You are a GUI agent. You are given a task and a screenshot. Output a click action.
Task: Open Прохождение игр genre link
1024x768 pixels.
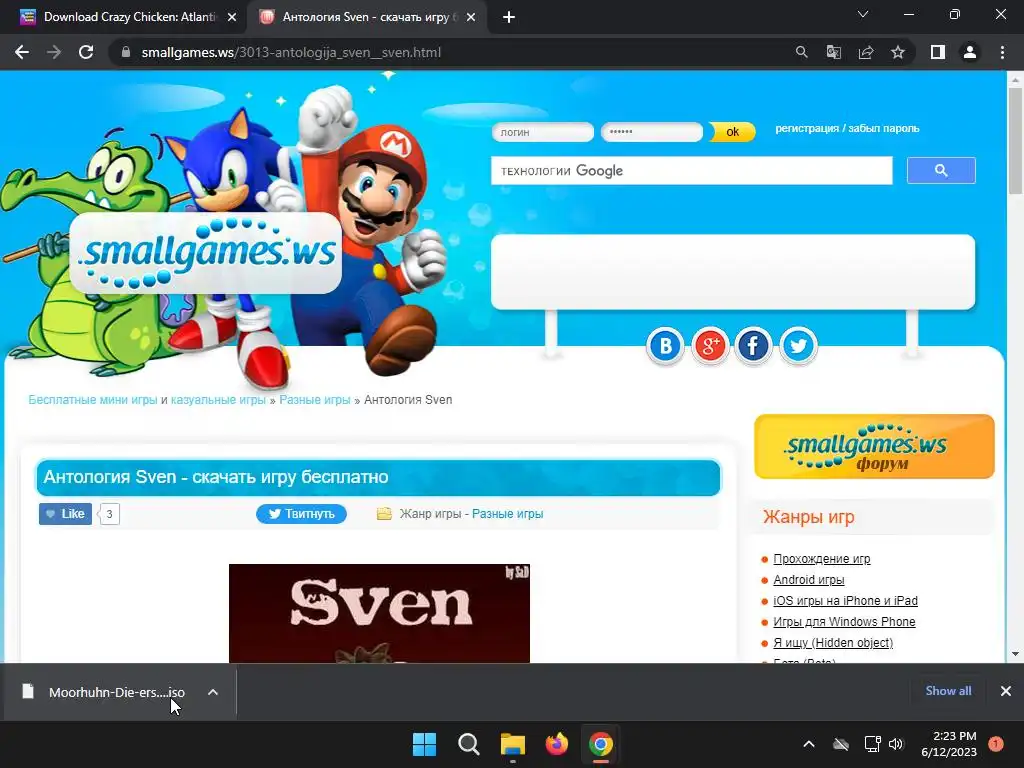[x=822, y=559]
